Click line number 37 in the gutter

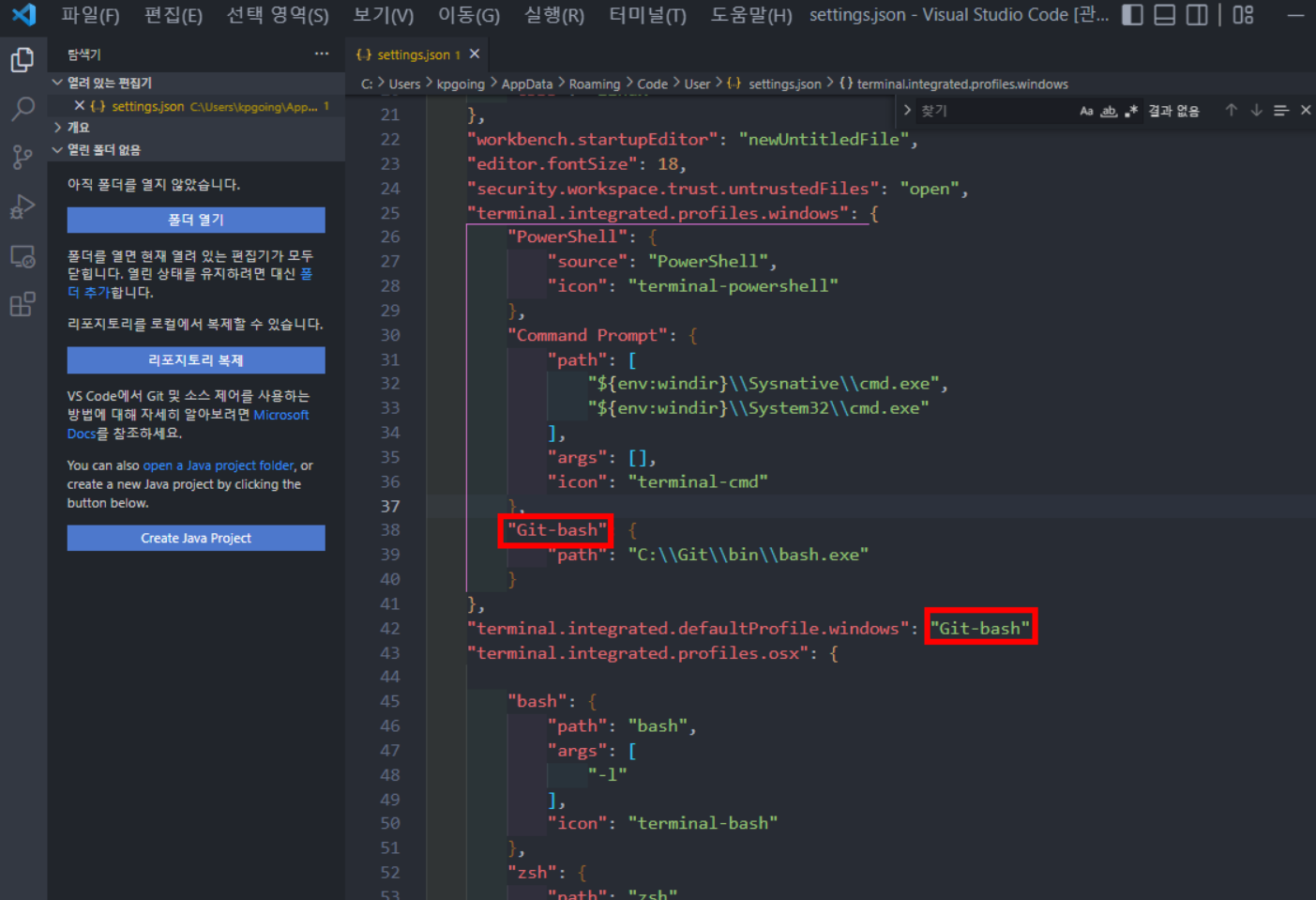coord(390,506)
